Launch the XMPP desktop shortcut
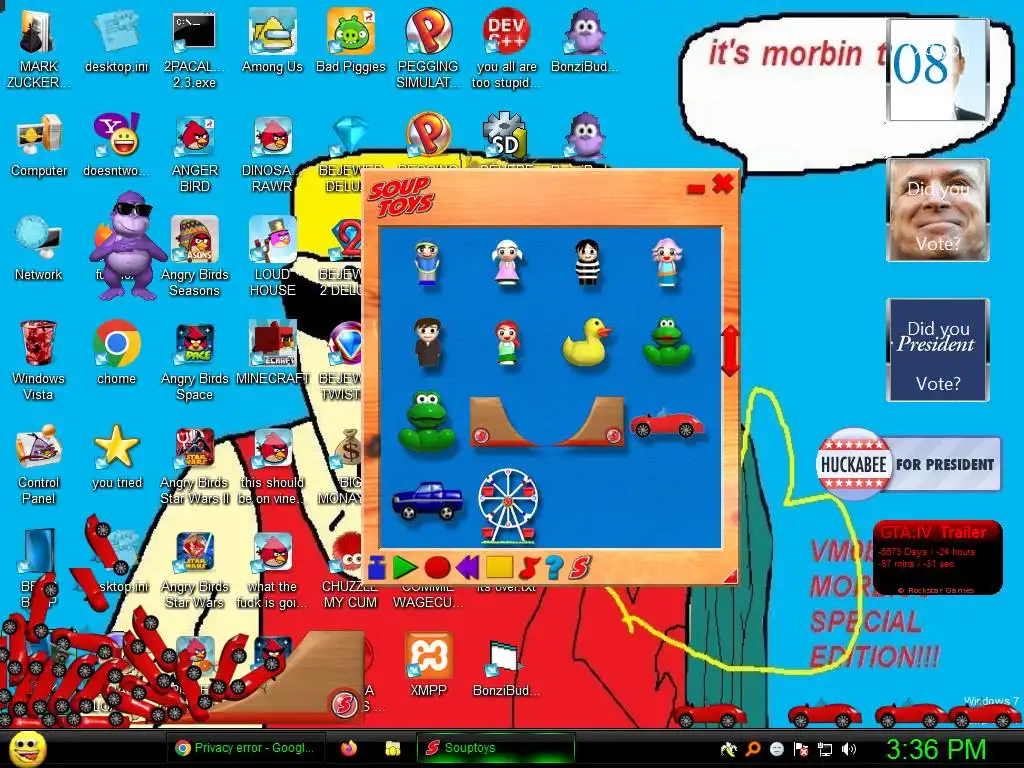The height and width of the screenshot is (768, 1024). click(428, 665)
